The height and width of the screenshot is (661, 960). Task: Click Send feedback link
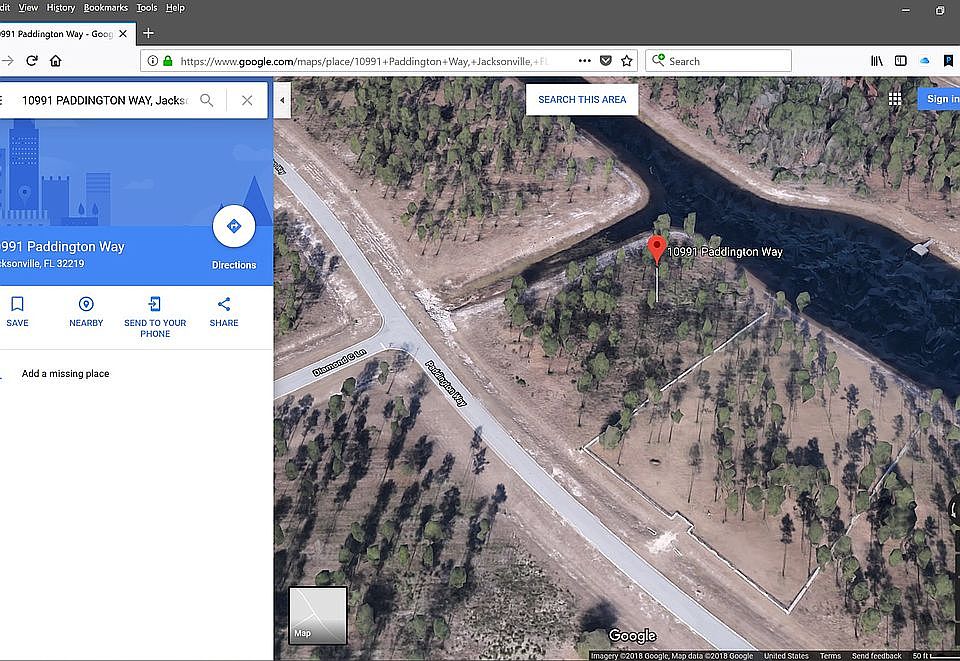pyautogui.click(x=876, y=655)
